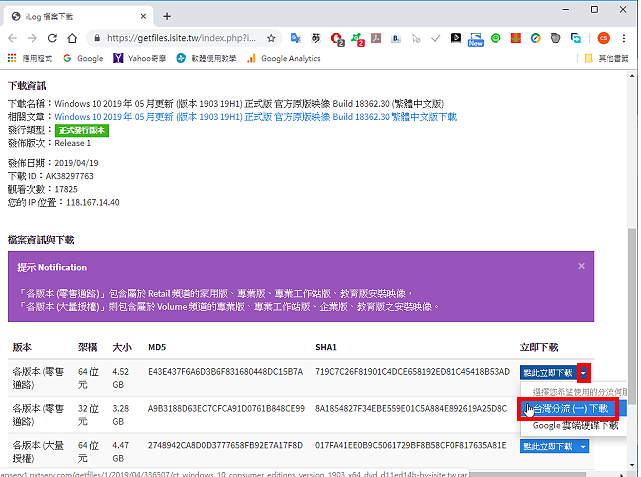The image size is (641, 477).
Task: Minimize the Chrome window
Action: (566, 9)
